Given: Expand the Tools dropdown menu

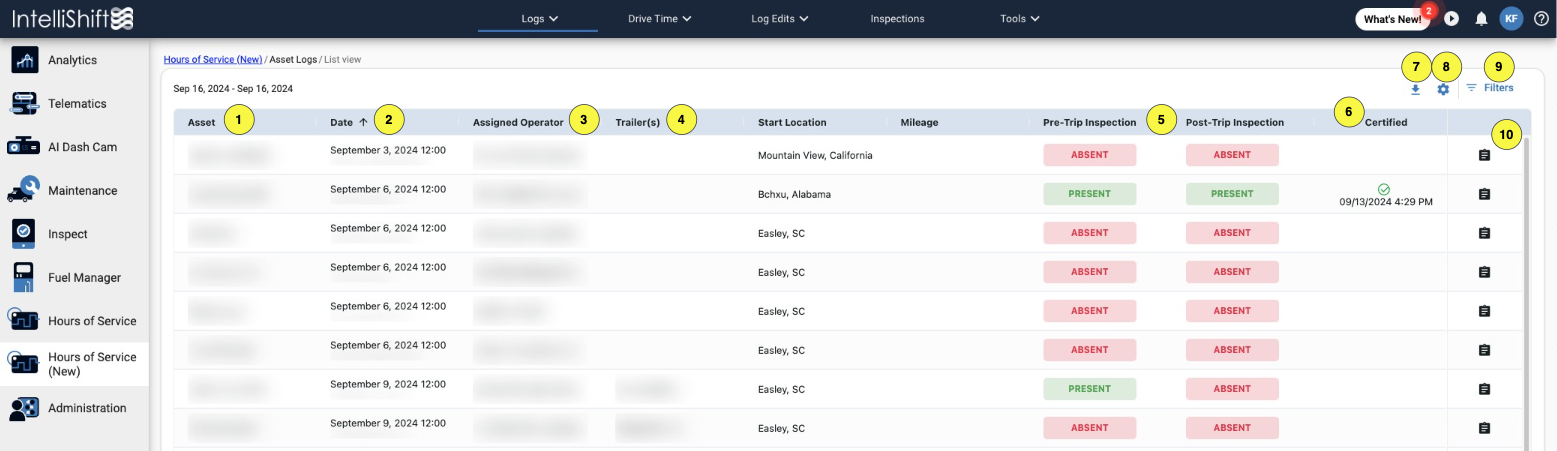Looking at the screenshot, I should click(1020, 18).
